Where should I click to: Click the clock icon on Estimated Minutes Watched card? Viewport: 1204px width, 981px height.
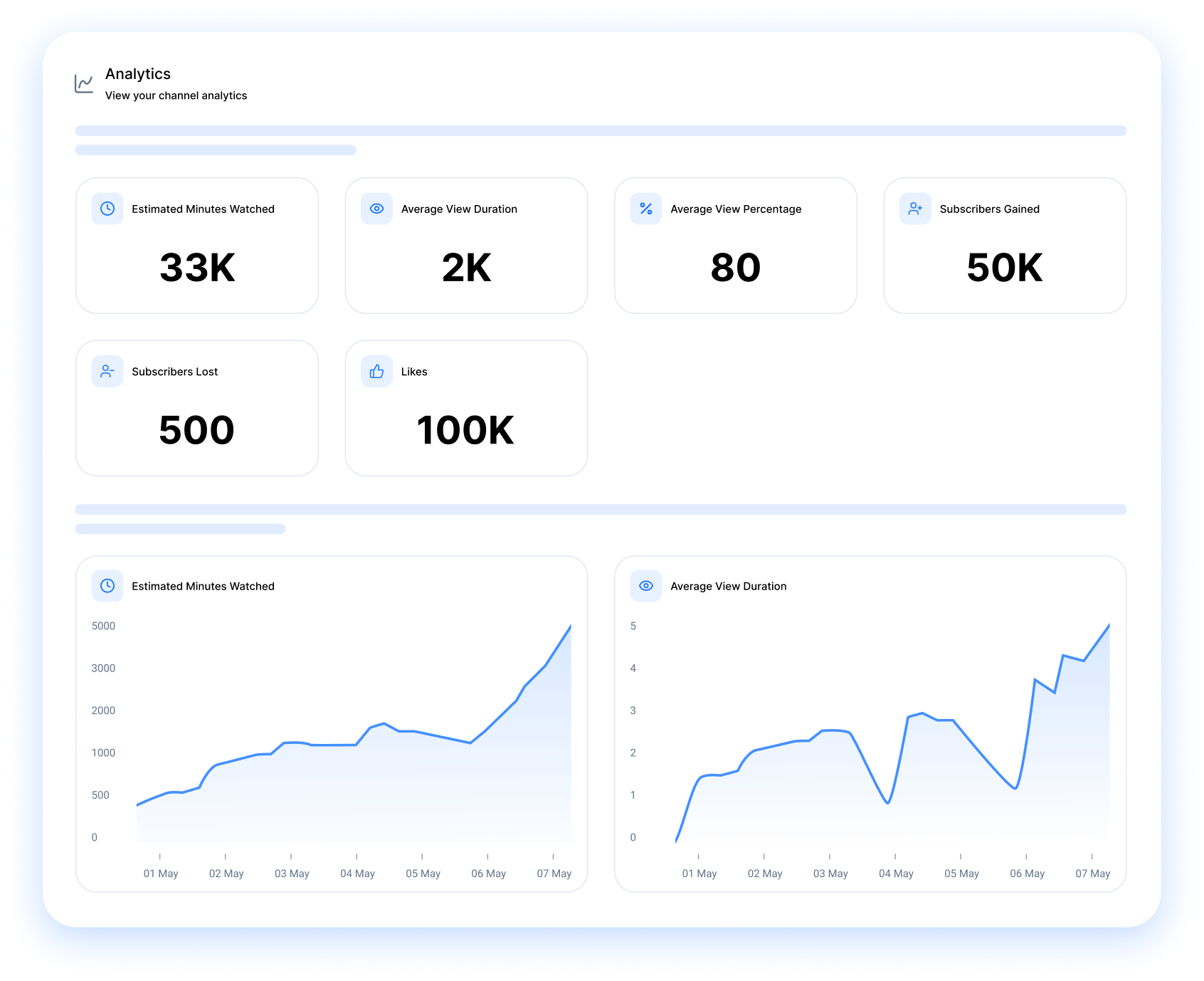(107, 209)
